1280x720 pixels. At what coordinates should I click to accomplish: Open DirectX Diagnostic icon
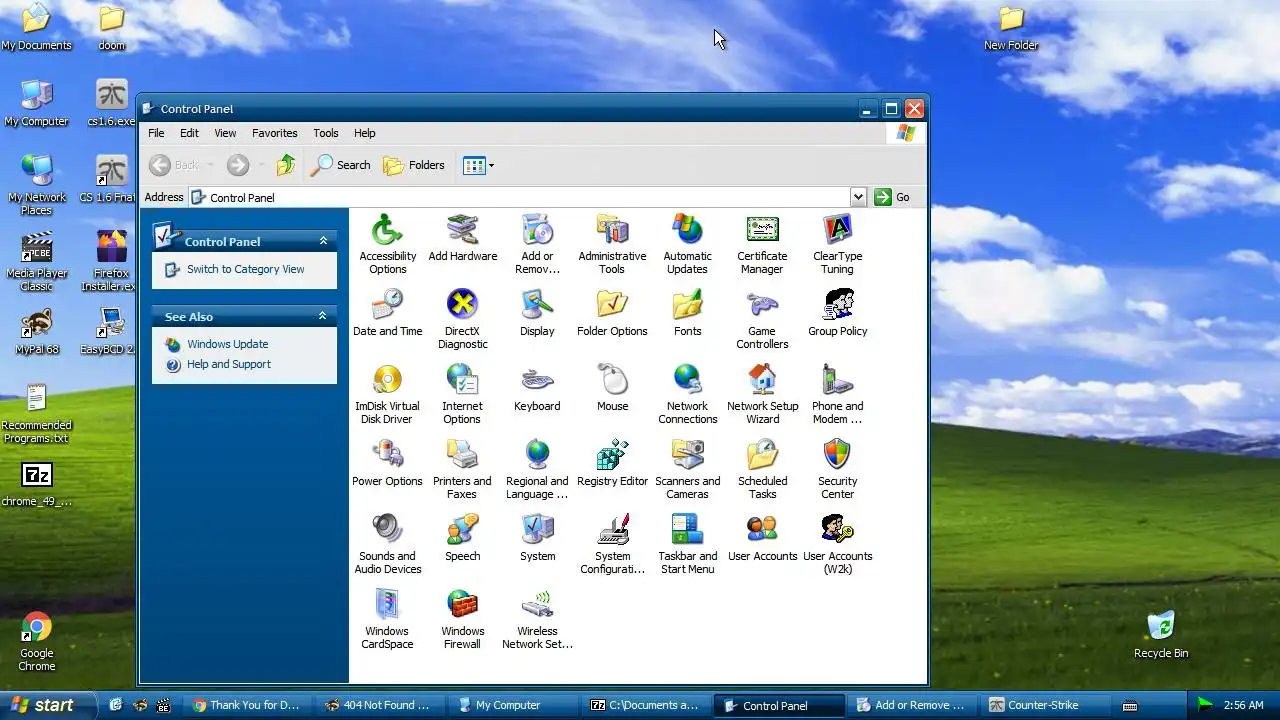(462, 319)
